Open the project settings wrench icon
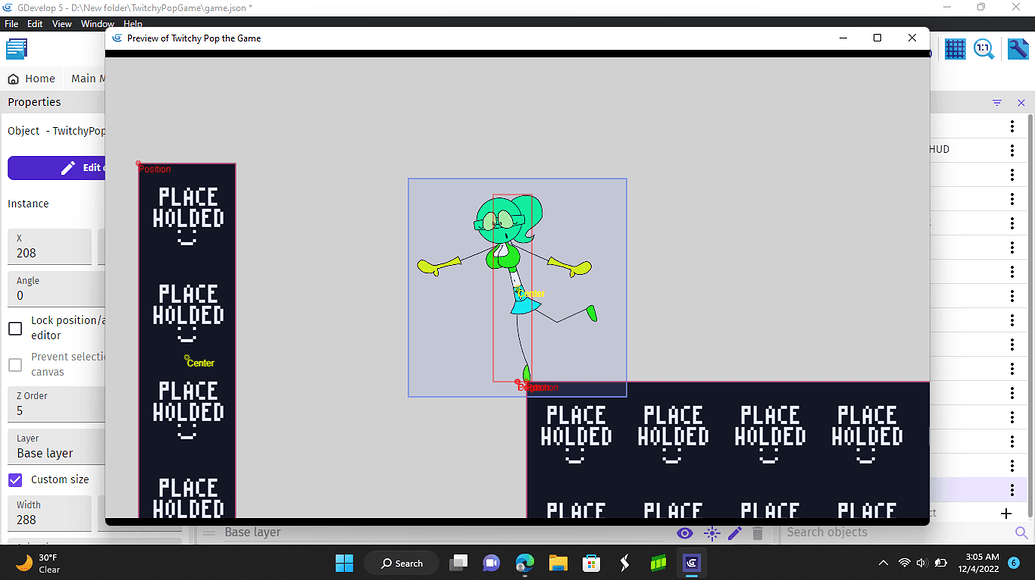 click(x=1018, y=48)
